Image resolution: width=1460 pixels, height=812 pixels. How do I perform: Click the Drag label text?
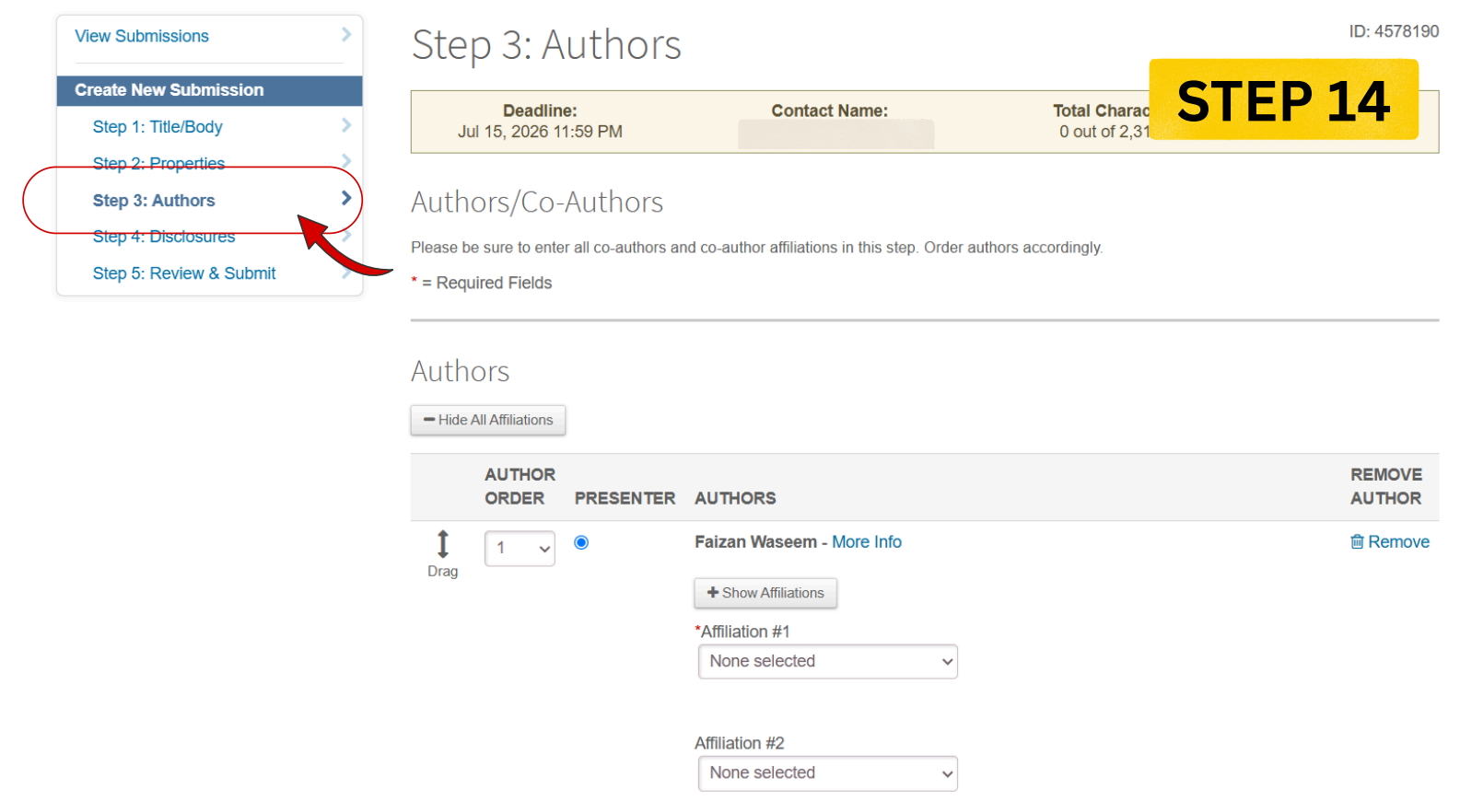pos(442,571)
